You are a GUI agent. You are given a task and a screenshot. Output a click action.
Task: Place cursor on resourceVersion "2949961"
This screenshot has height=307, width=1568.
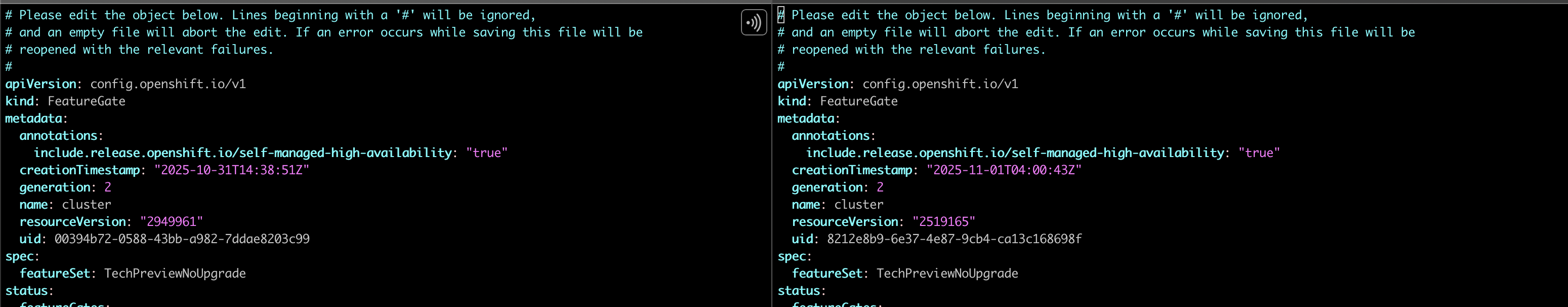171,222
